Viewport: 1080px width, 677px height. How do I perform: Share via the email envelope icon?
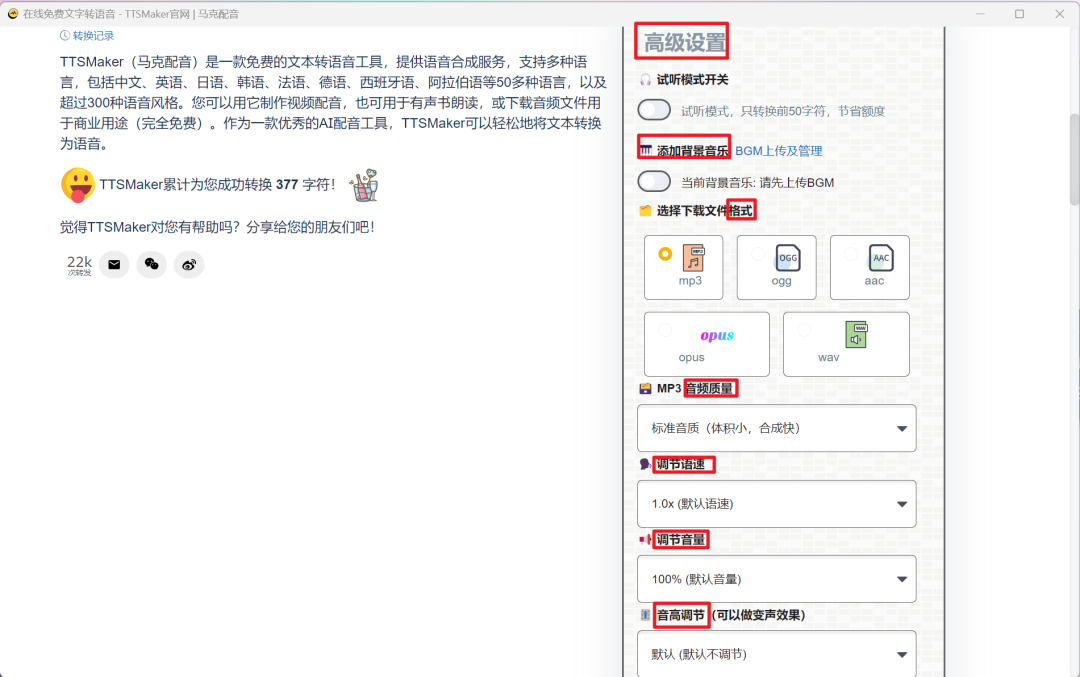pos(114,264)
